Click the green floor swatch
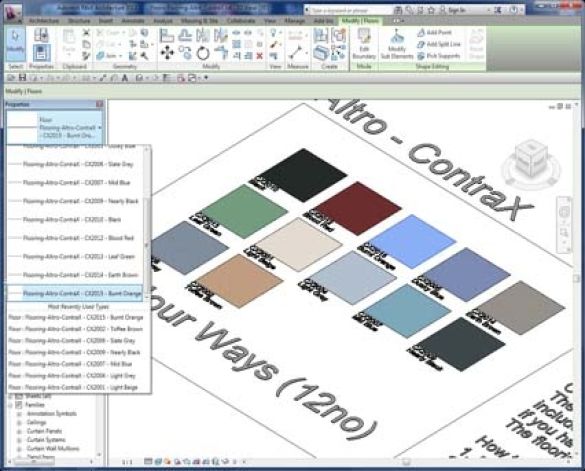Image resolution: width=585 pixels, height=471 pixels. [x=245, y=211]
